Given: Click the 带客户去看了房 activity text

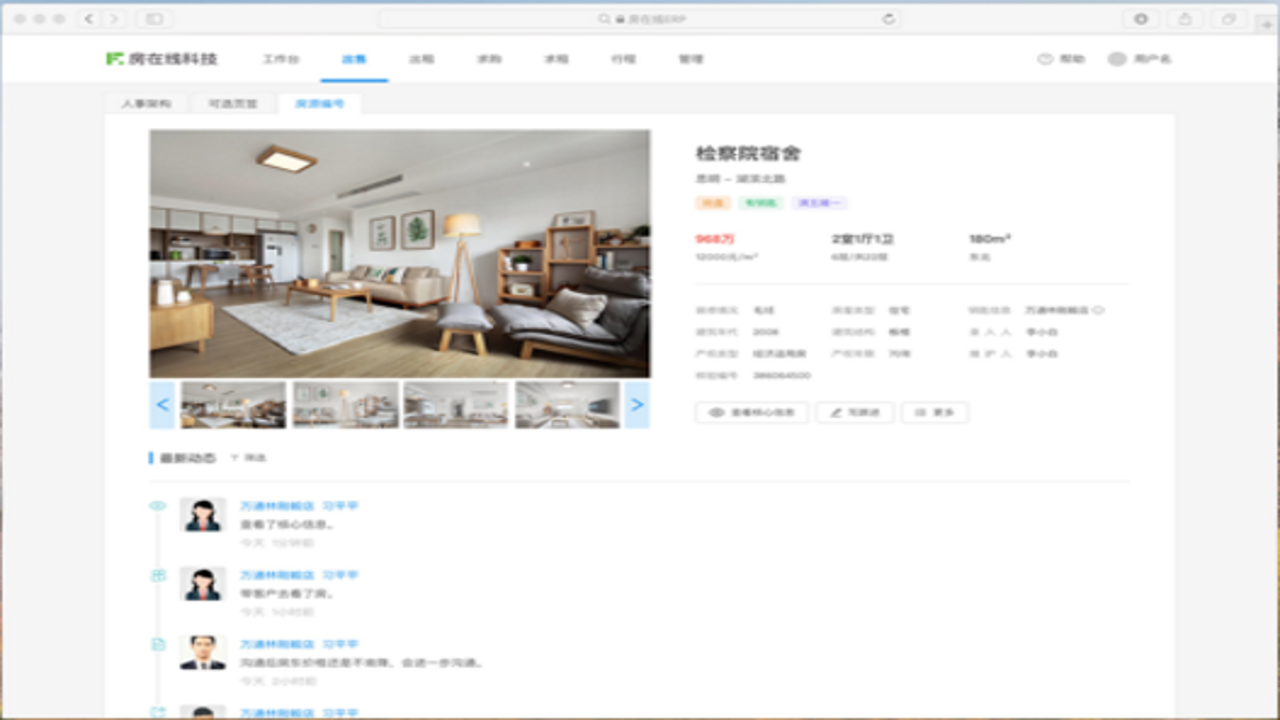Looking at the screenshot, I should click(x=287, y=593).
